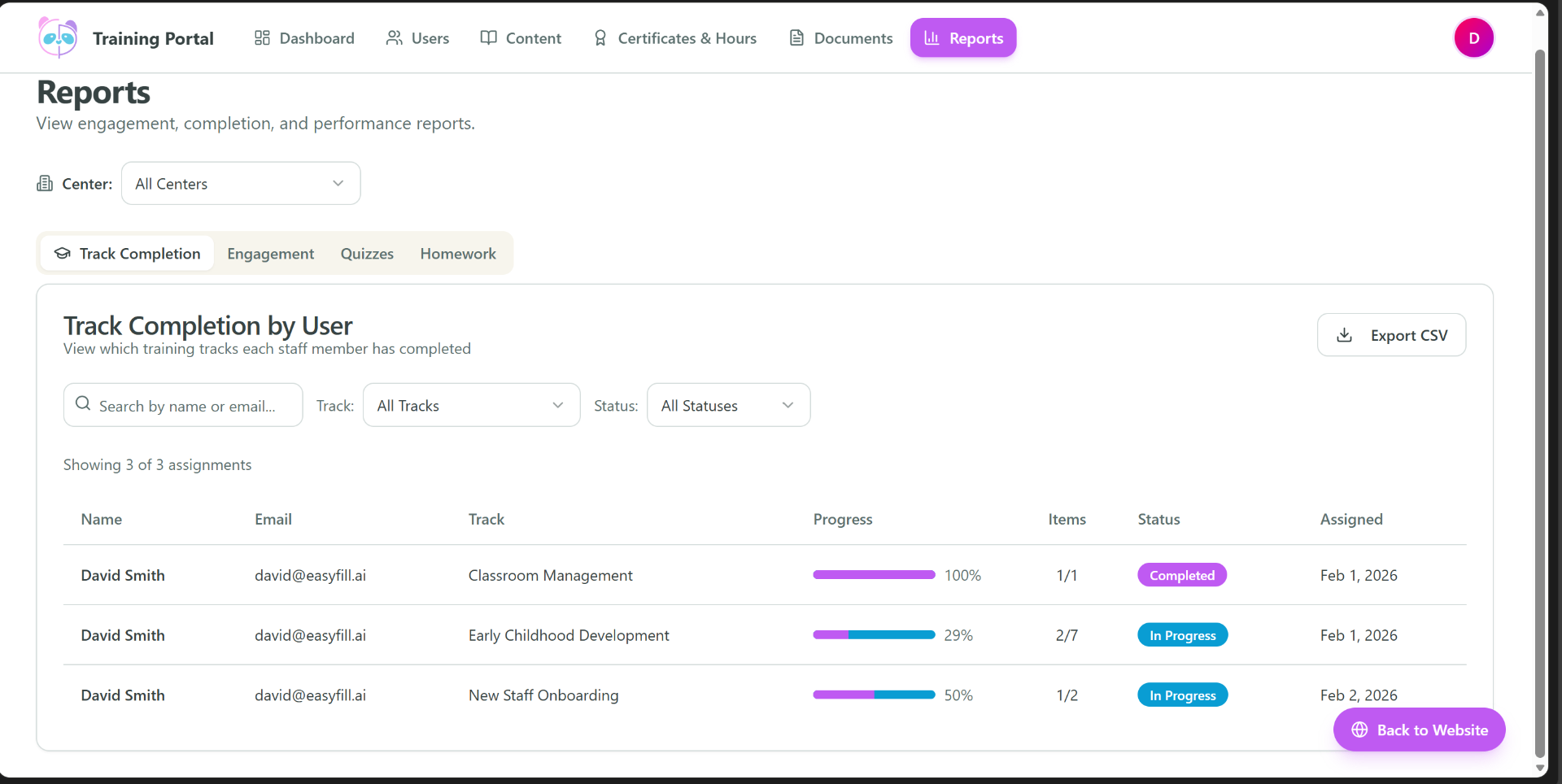
Task: Open the All Tracks filter dropdown
Action: pyautogui.click(x=472, y=405)
